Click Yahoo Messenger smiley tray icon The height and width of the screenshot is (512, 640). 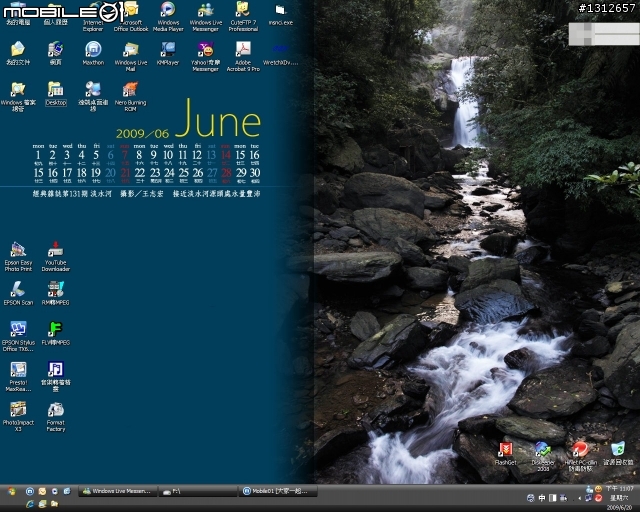pos(598,489)
